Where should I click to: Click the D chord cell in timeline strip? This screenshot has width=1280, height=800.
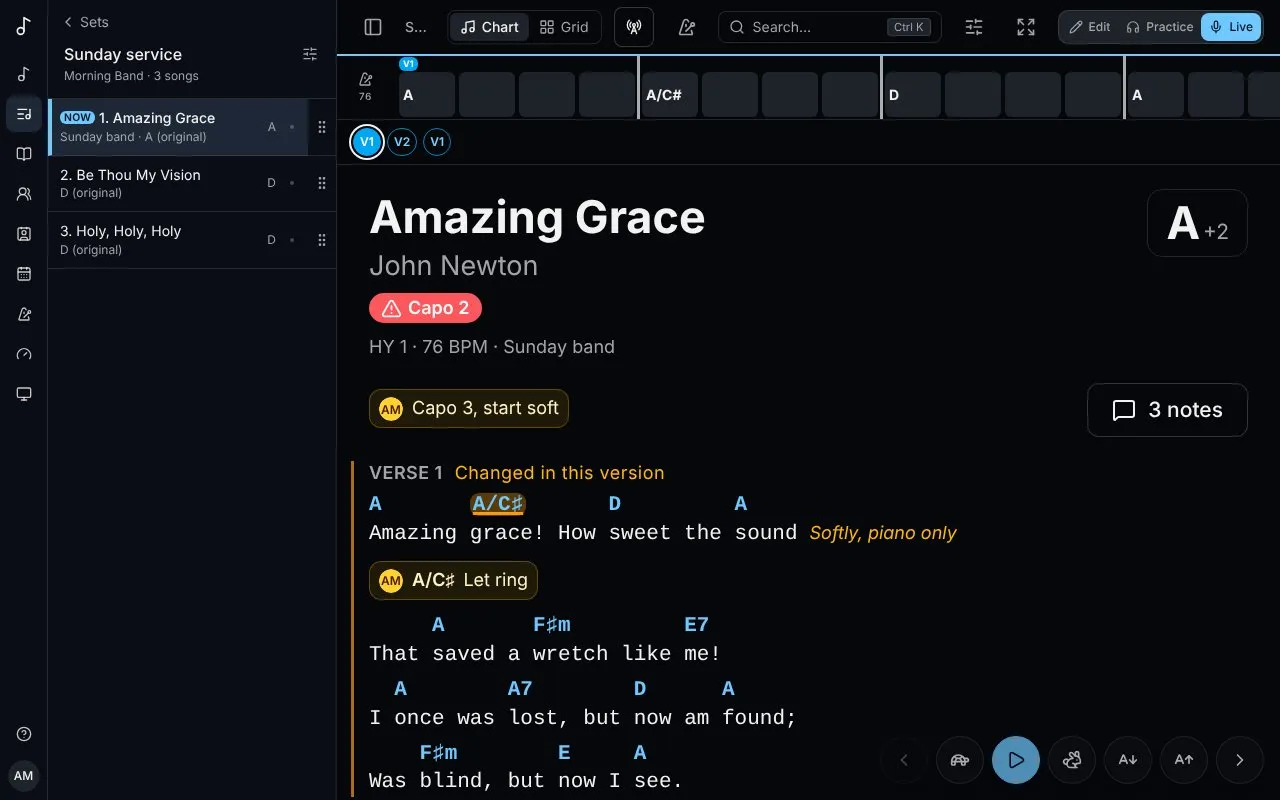(912, 95)
